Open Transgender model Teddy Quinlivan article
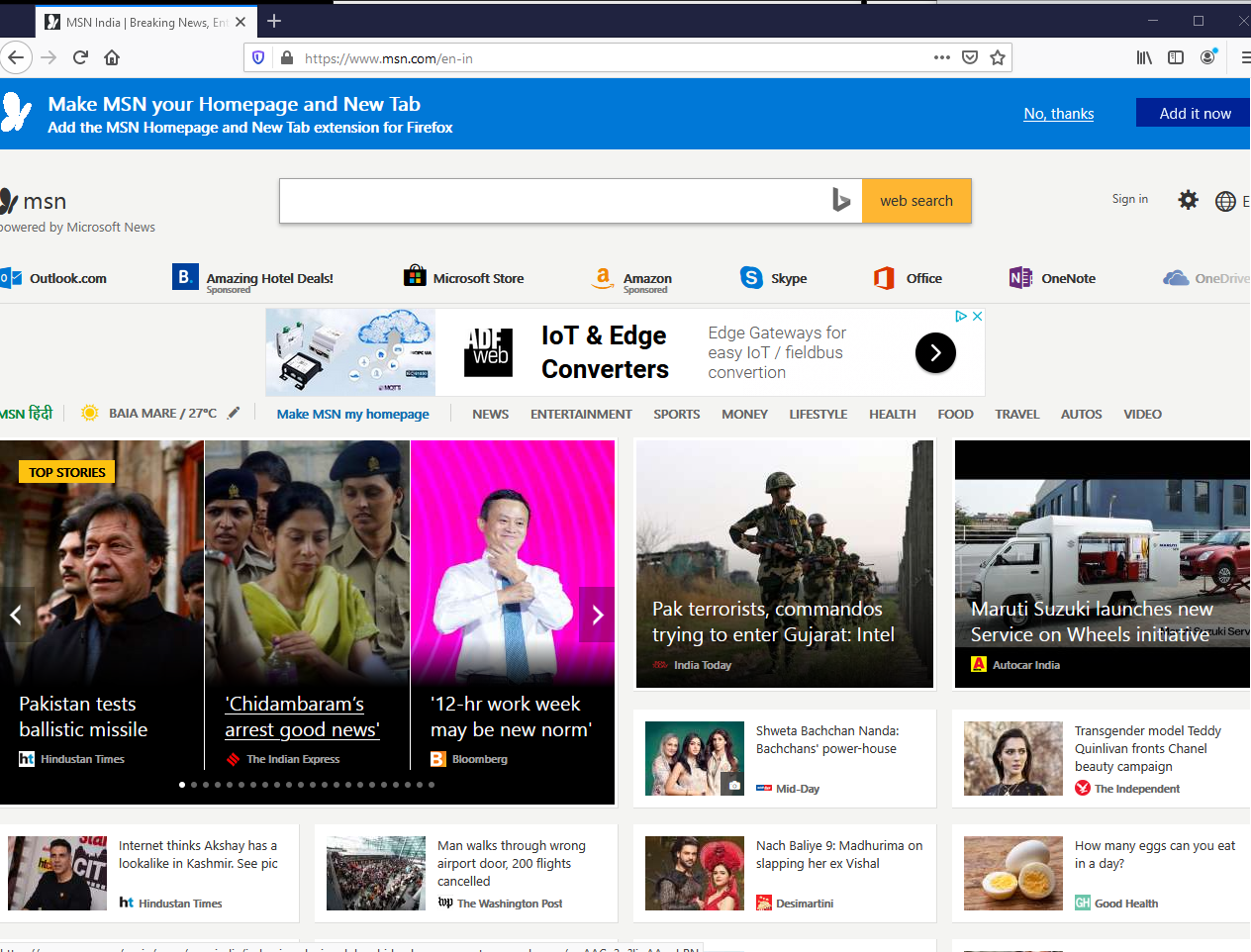 (x=1102, y=758)
